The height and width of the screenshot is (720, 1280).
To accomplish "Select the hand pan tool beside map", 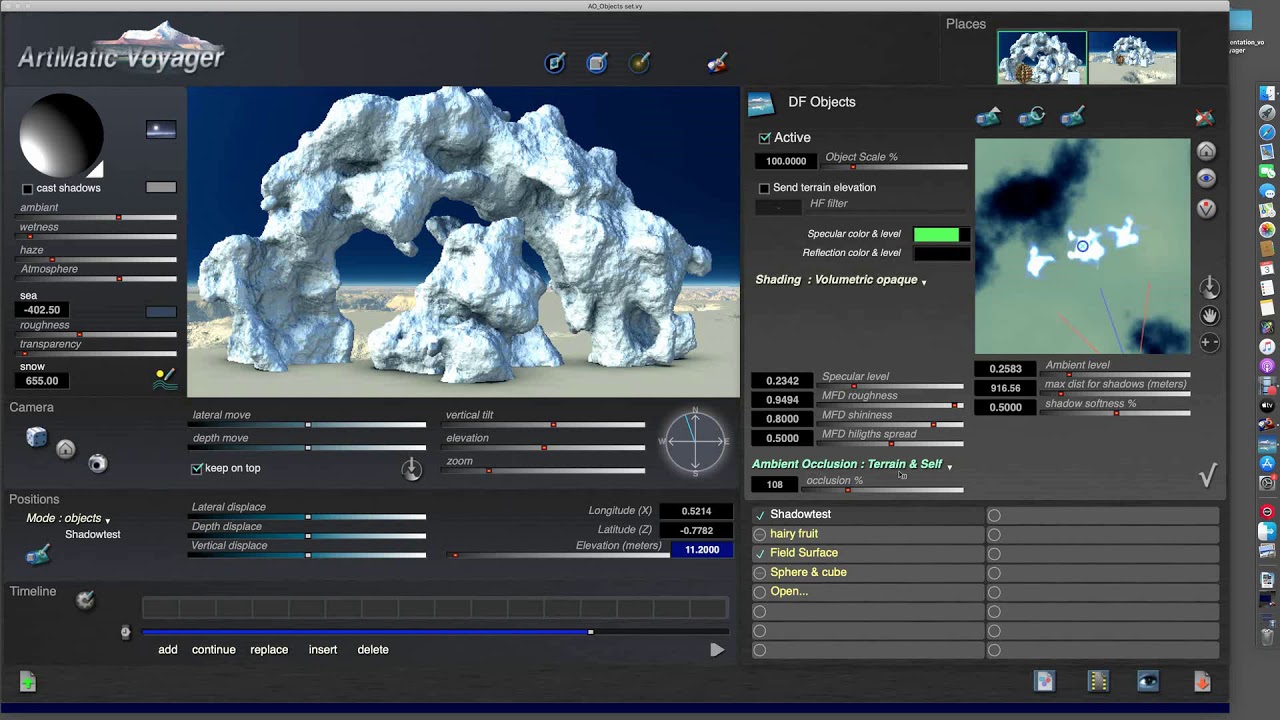I will (x=1209, y=315).
